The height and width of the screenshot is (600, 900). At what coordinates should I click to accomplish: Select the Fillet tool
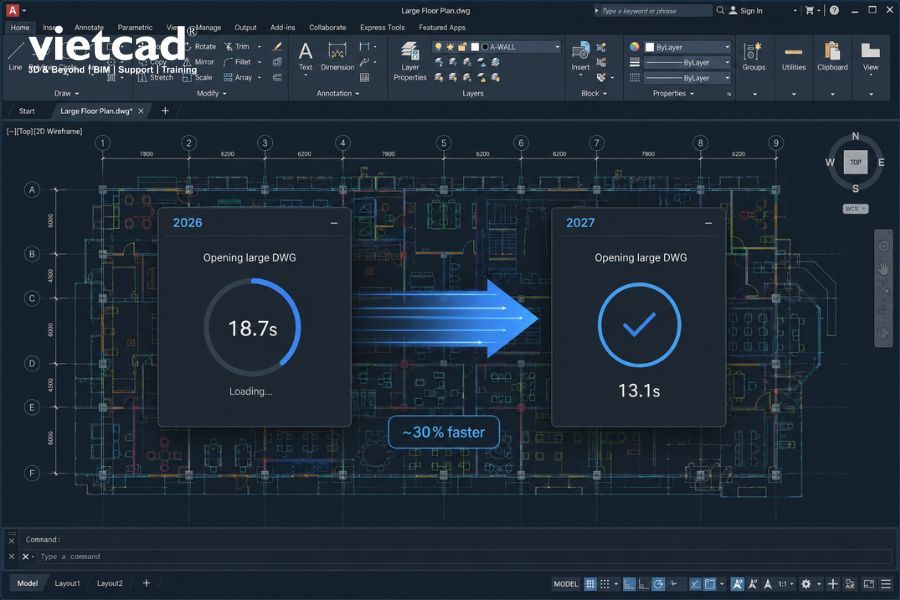[238, 61]
